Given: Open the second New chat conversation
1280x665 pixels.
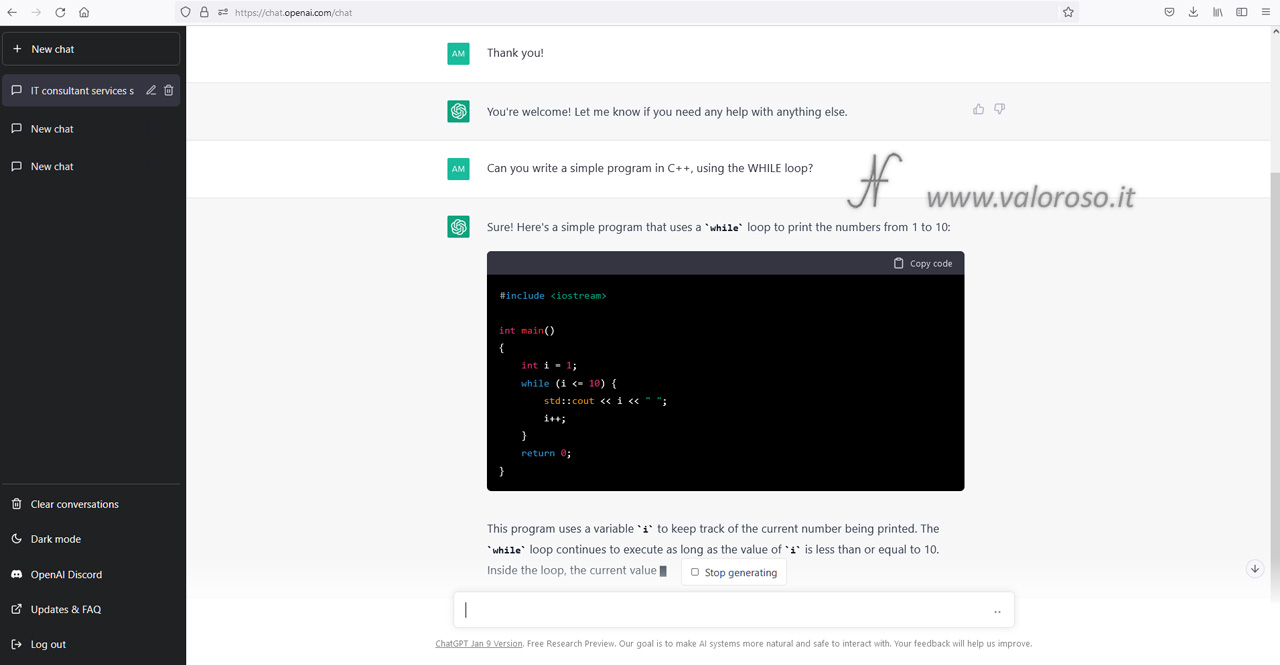Looking at the screenshot, I should click(x=52, y=167).
